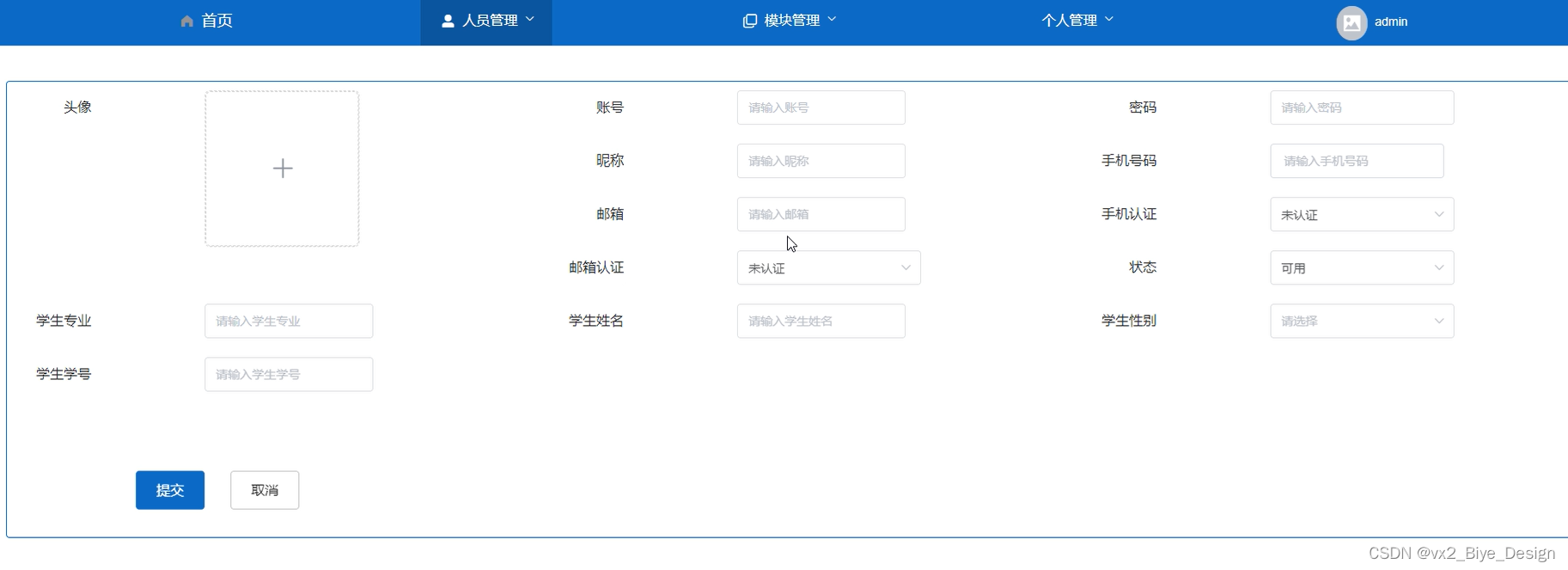Screen dimensions: 1568x570
Task: Click the admin avatar image
Action: [x=1351, y=22]
